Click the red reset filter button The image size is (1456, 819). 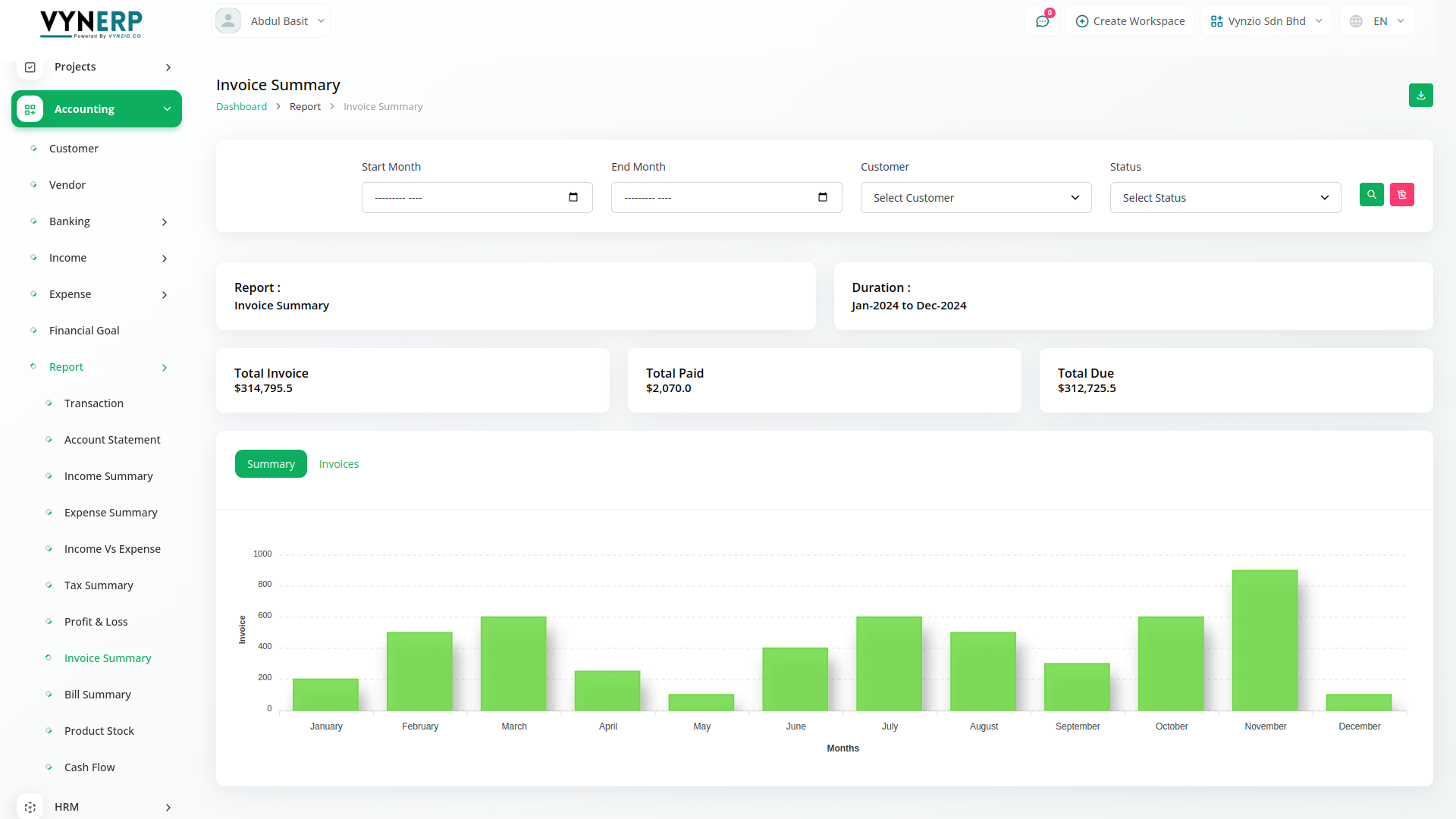1401,195
